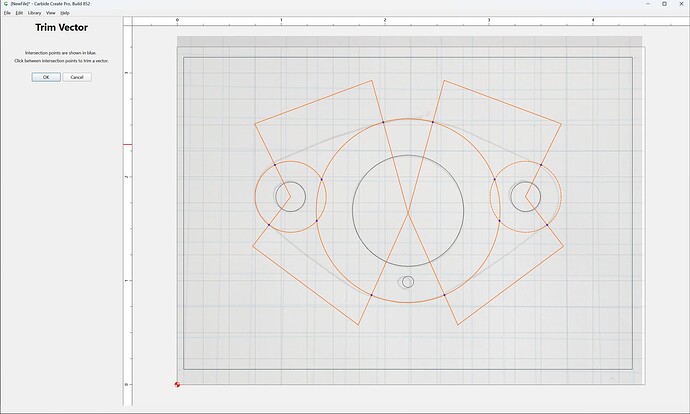Click the red origin marker at canvas corner
The image size is (690, 414).
click(x=177, y=385)
